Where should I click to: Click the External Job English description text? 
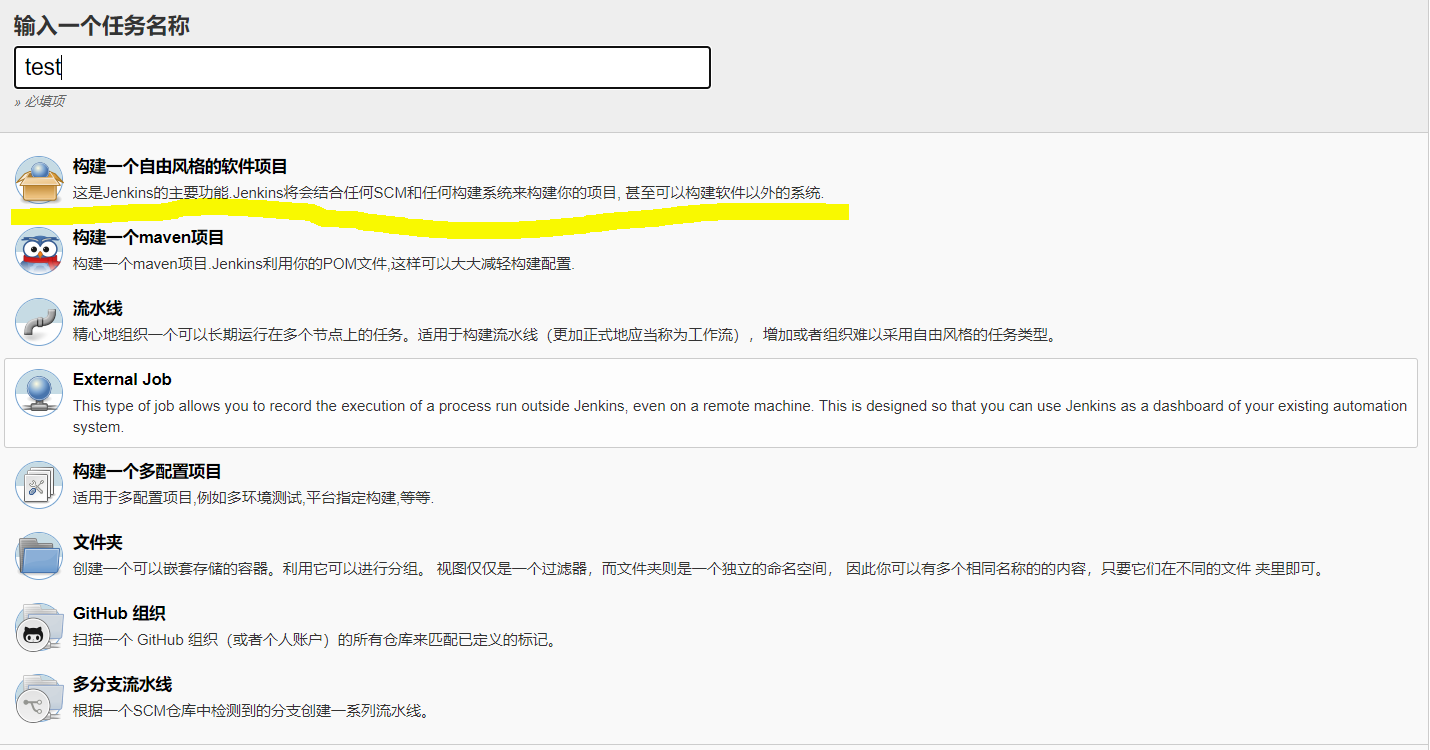tap(740, 417)
